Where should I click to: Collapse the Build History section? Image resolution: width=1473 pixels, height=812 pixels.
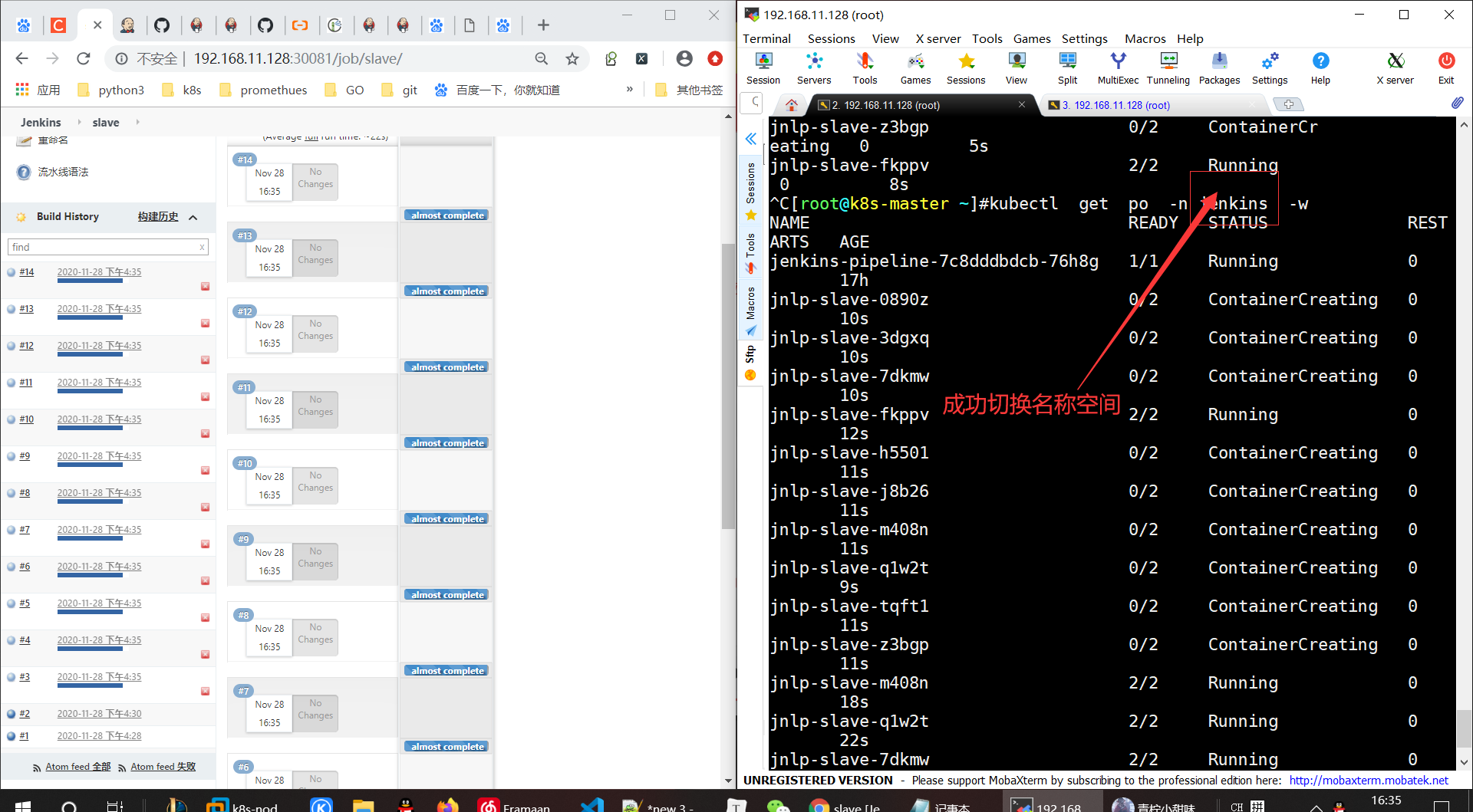tap(193, 217)
